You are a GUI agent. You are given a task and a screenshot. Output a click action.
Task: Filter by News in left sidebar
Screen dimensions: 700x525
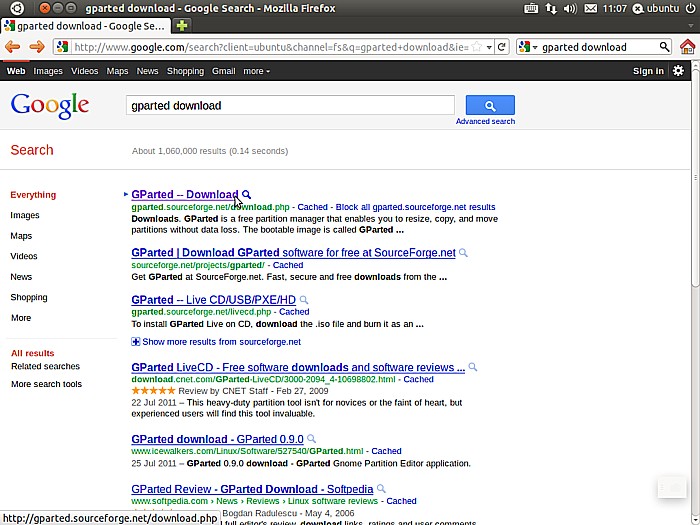(21, 277)
